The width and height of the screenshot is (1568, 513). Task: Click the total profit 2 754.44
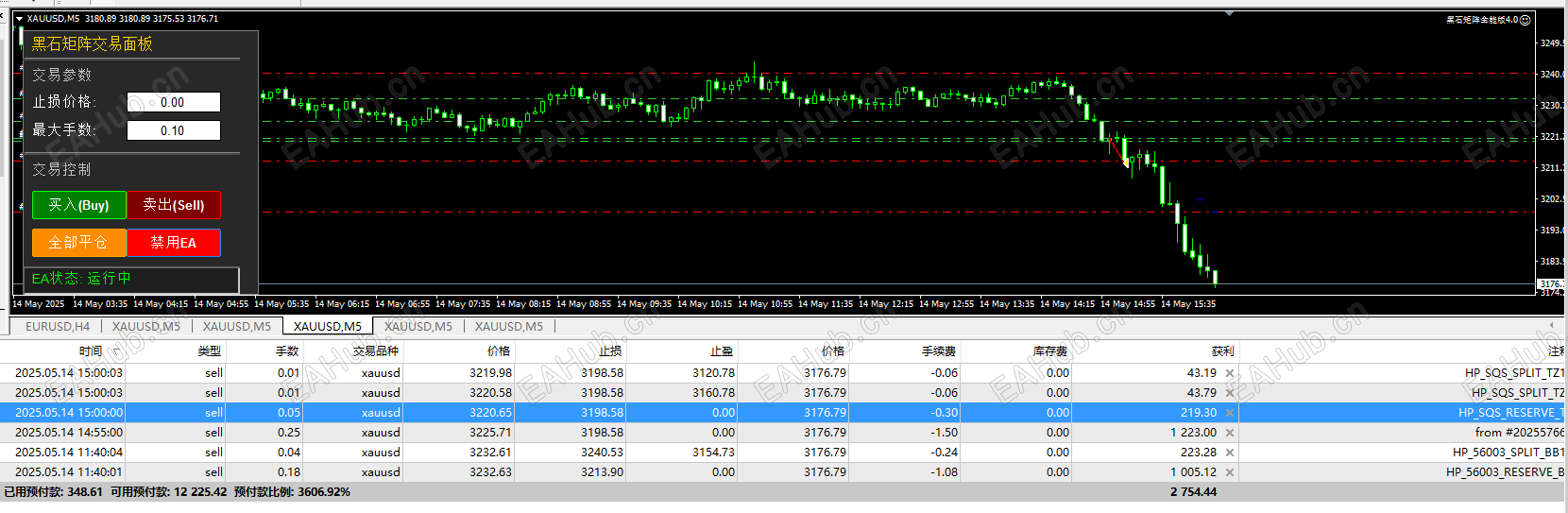point(1193,492)
